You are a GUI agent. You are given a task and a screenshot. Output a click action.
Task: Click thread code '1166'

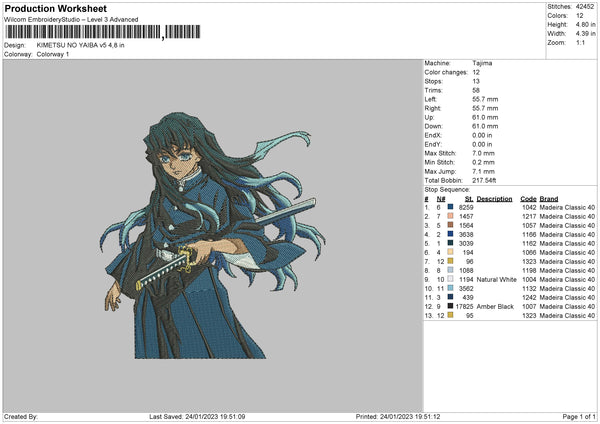(529, 235)
